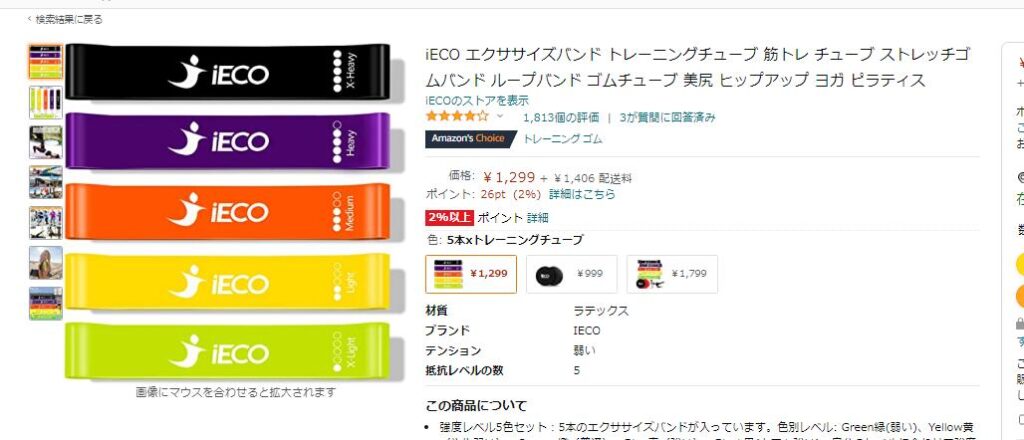This screenshot has width=1024, height=440.
Task: Open the iECOのストアを表示 store link
Action: tap(477, 101)
